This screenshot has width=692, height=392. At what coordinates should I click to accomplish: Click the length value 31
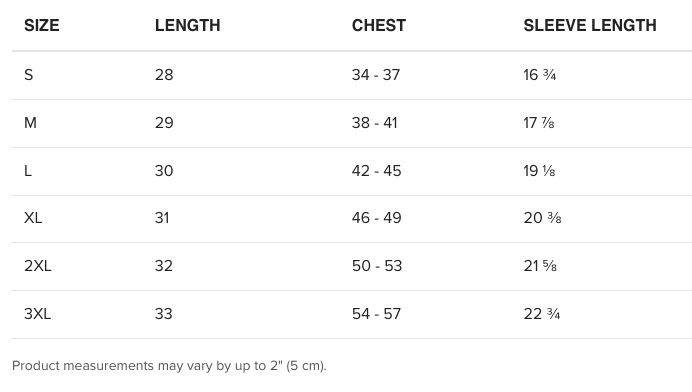click(x=162, y=218)
